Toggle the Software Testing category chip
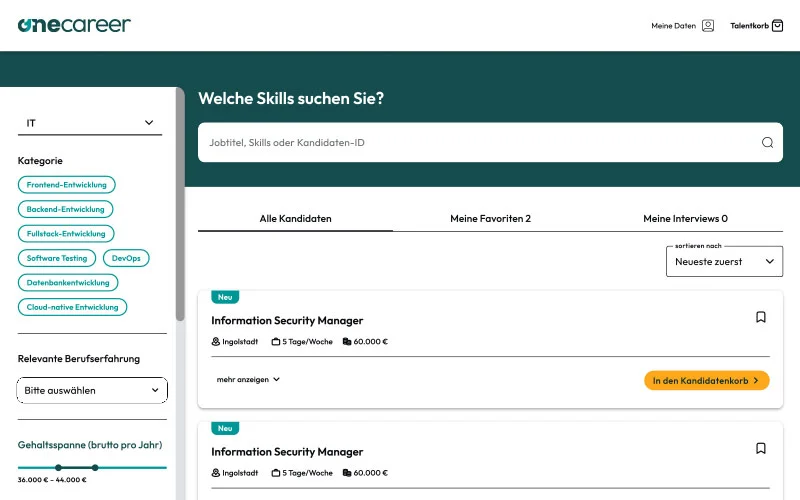The image size is (800, 500). (57, 258)
